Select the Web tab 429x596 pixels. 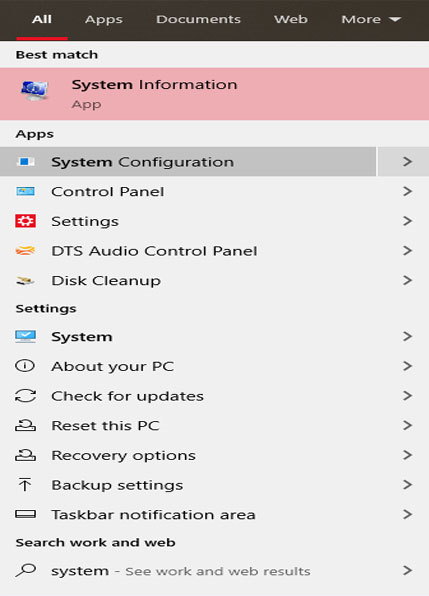tap(291, 19)
